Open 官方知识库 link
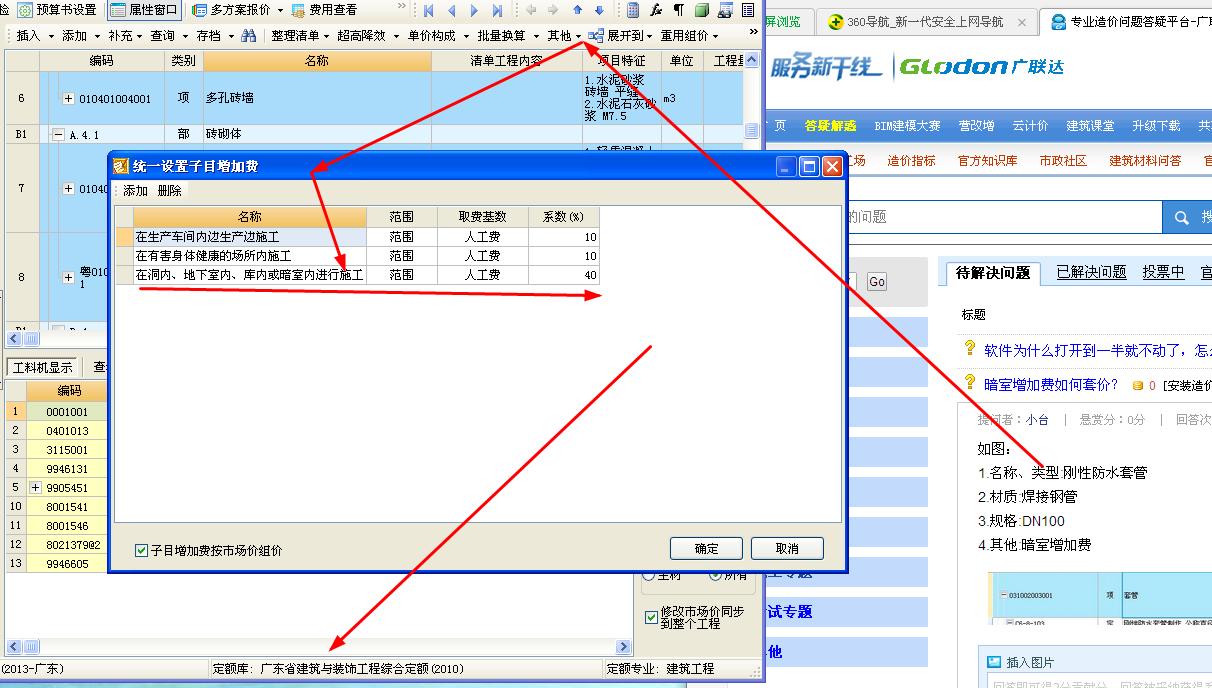 tap(987, 161)
